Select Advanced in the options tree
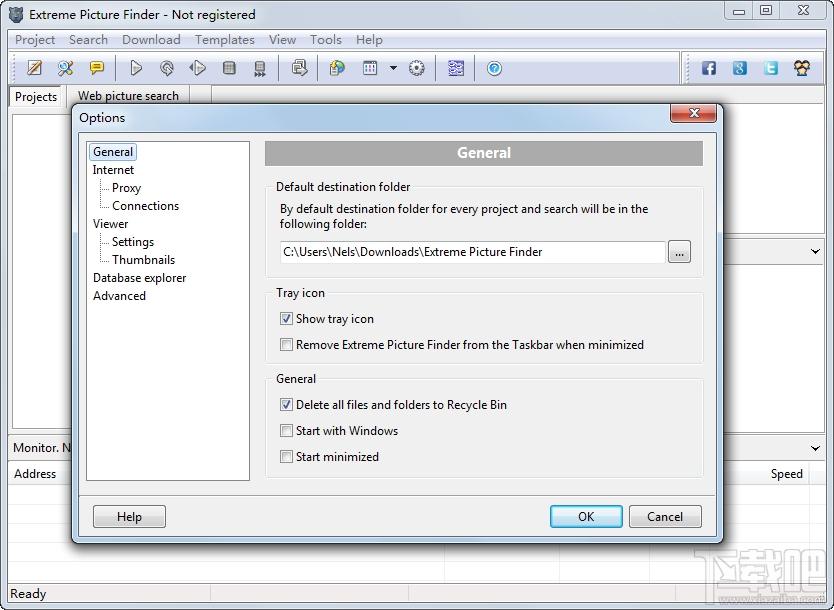The width and height of the screenshot is (834, 610). [119, 296]
